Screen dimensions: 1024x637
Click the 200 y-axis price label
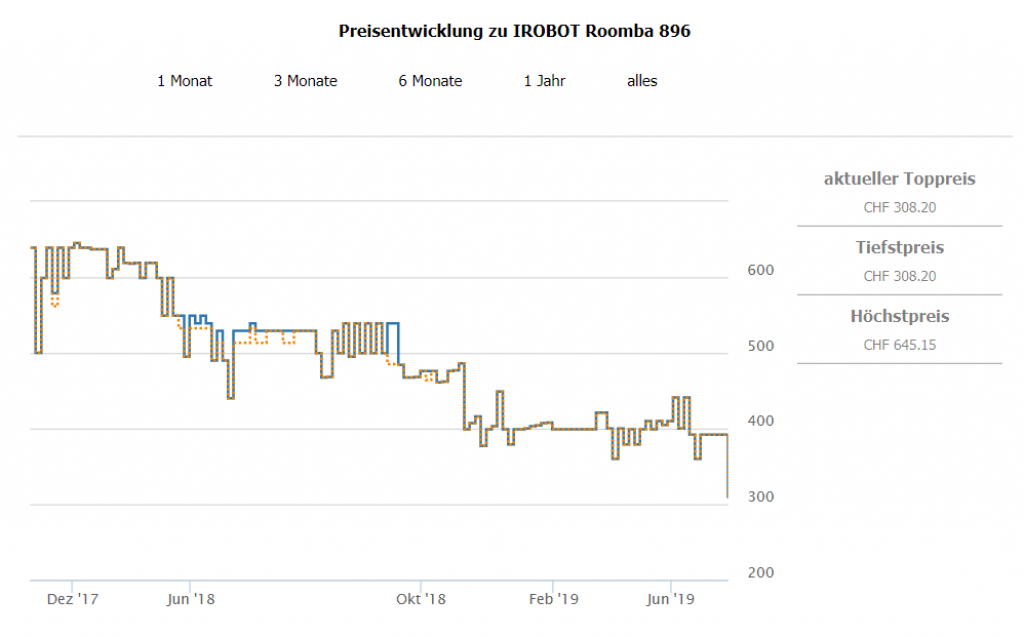click(x=760, y=573)
